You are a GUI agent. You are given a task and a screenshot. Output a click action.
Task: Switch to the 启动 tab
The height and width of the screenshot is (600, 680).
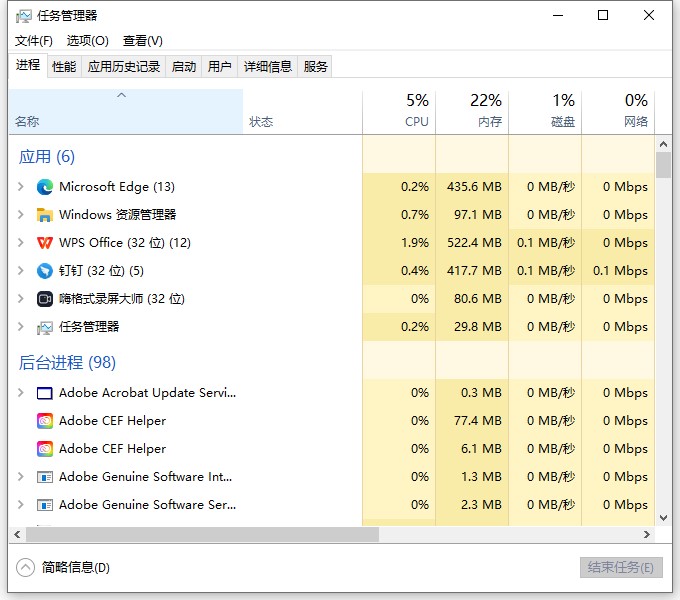[184, 67]
